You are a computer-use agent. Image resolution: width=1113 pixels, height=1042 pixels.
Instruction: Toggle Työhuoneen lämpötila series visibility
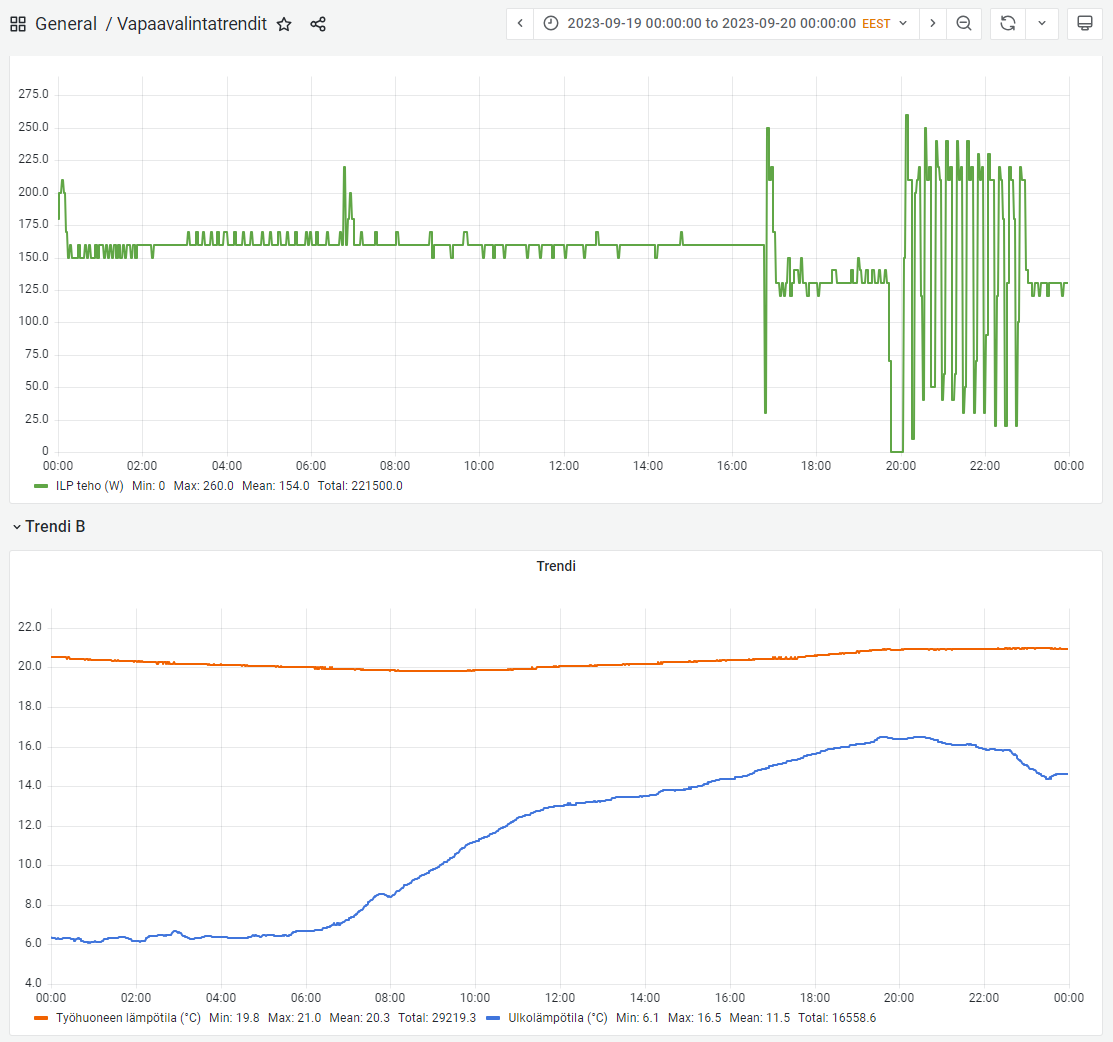tap(128, 1018)
